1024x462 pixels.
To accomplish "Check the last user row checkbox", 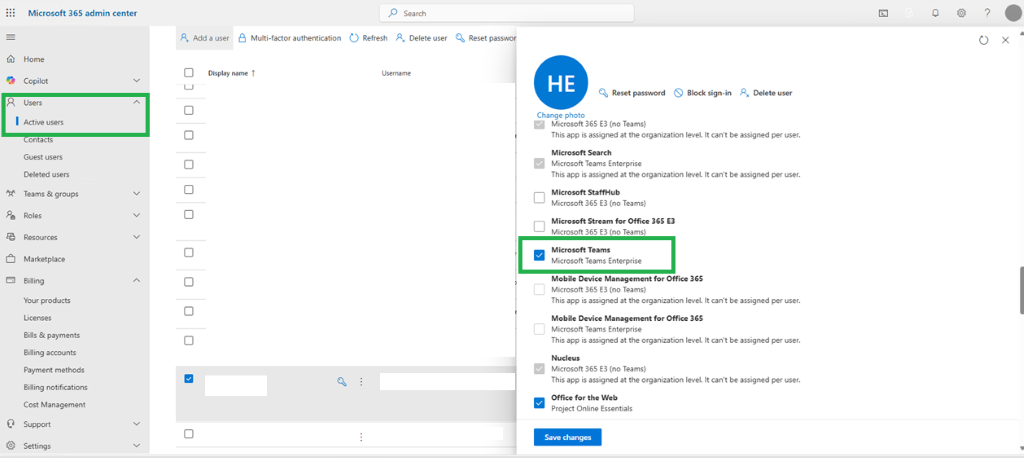I will [x=189, y=433].
